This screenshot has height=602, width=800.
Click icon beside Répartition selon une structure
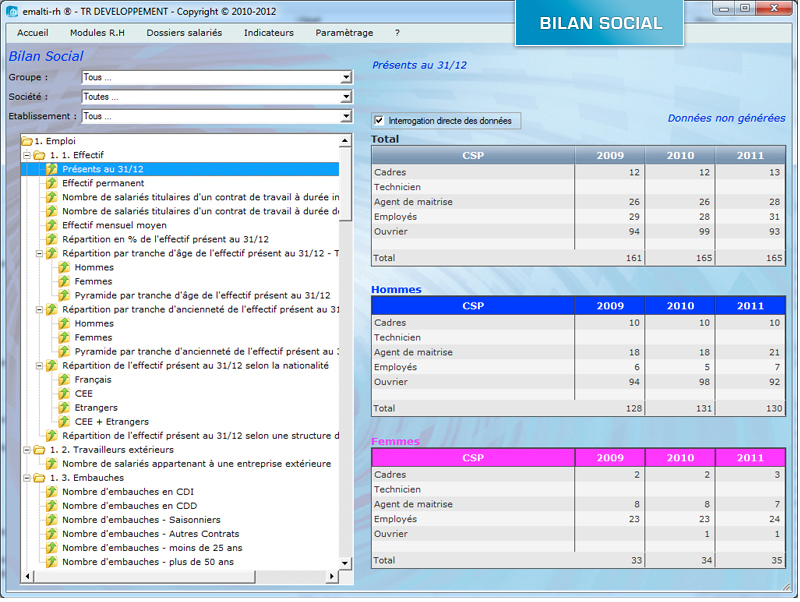(52, 436)
